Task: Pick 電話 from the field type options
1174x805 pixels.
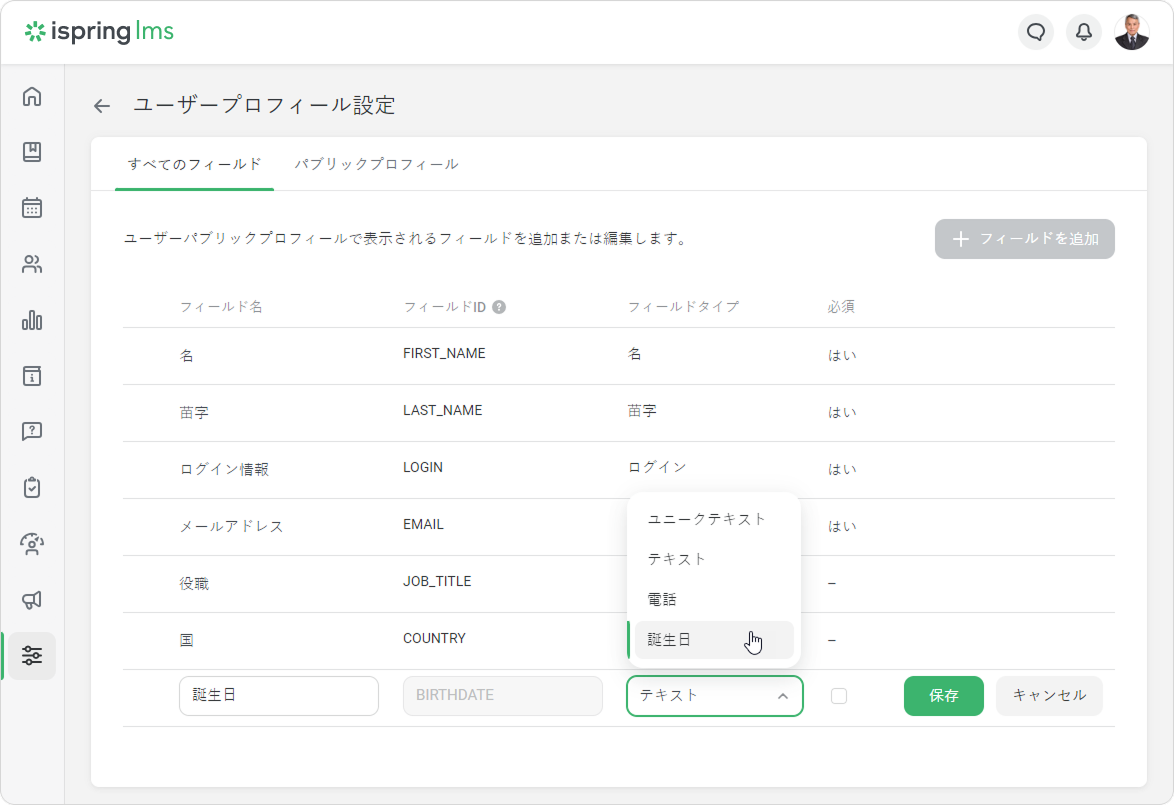Action: tap(662, 600)
